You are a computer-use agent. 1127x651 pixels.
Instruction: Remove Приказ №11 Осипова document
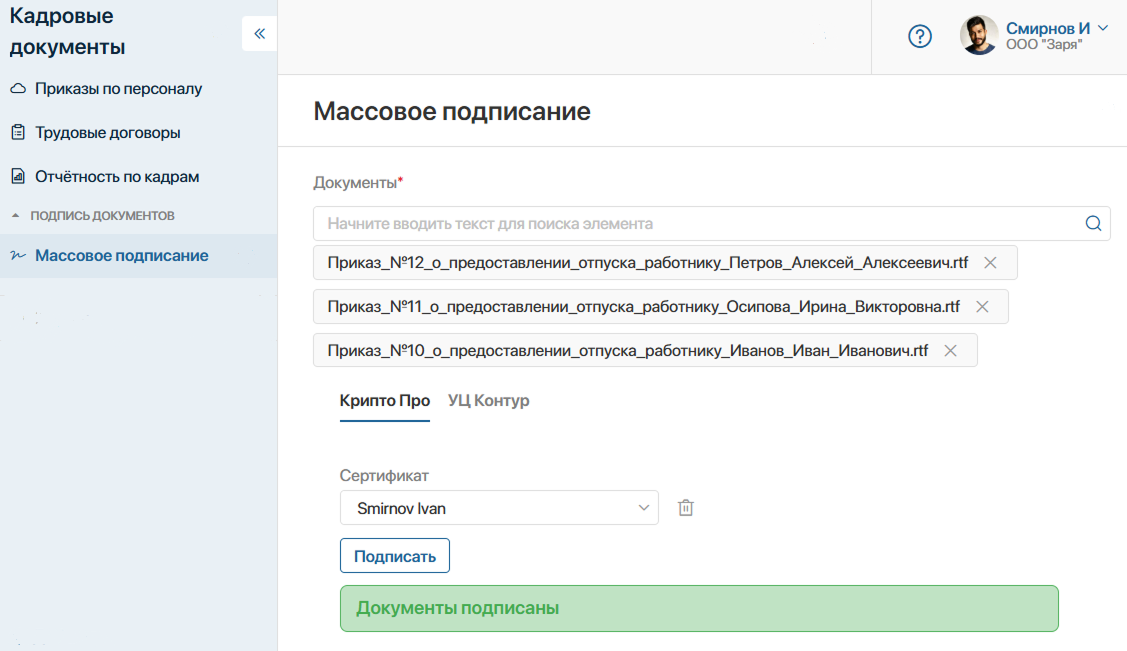(x=982, y=307)
